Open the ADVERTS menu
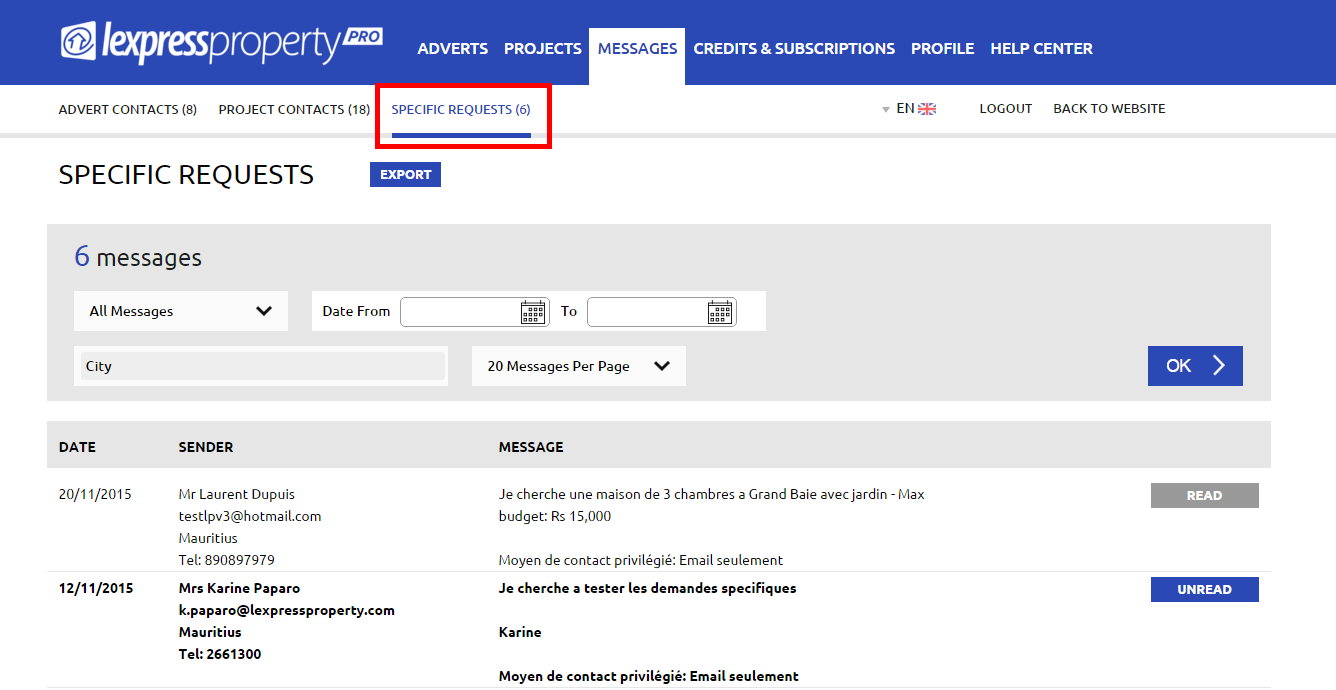The image size is (1336, 690). [453, 48]
